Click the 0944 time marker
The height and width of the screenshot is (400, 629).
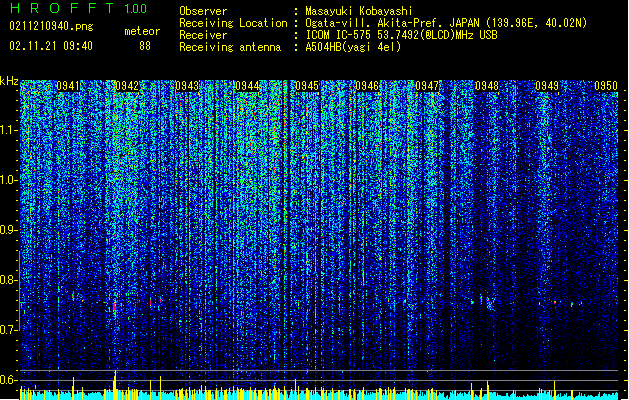click(247, 86)
